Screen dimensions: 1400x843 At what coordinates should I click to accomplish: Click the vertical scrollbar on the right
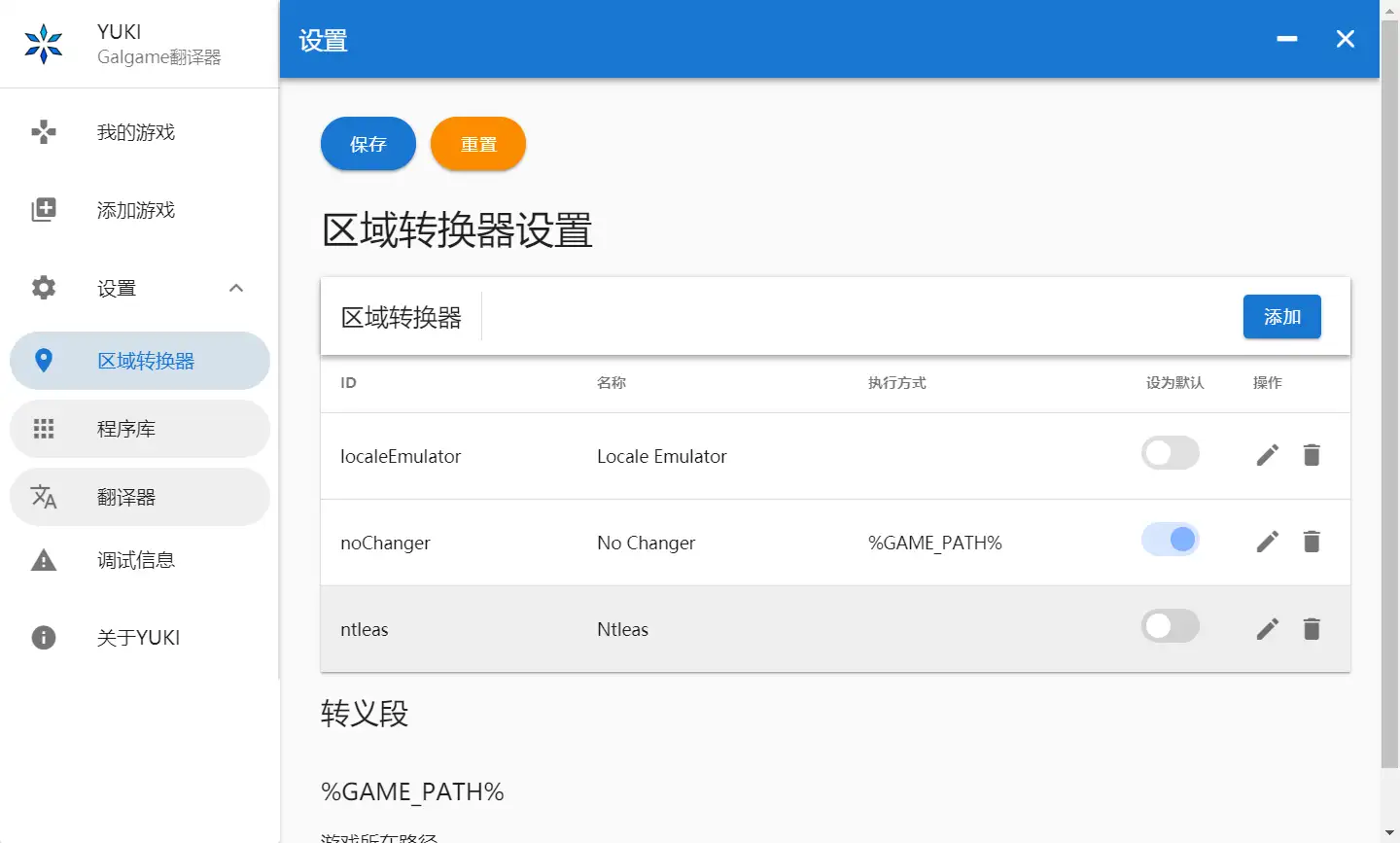pos(1389,389)
